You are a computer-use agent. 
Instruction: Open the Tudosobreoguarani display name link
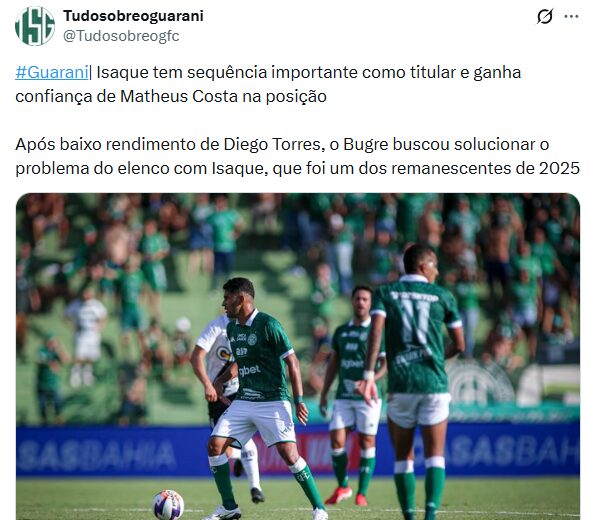point(133,16)
